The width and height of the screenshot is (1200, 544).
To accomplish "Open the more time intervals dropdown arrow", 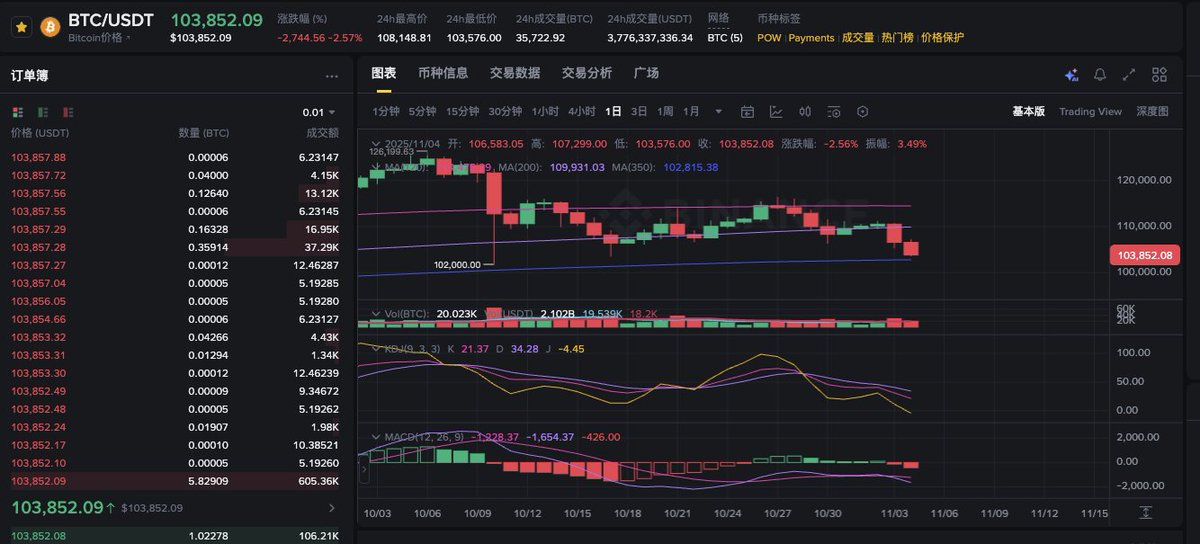I will coord(721,112).
